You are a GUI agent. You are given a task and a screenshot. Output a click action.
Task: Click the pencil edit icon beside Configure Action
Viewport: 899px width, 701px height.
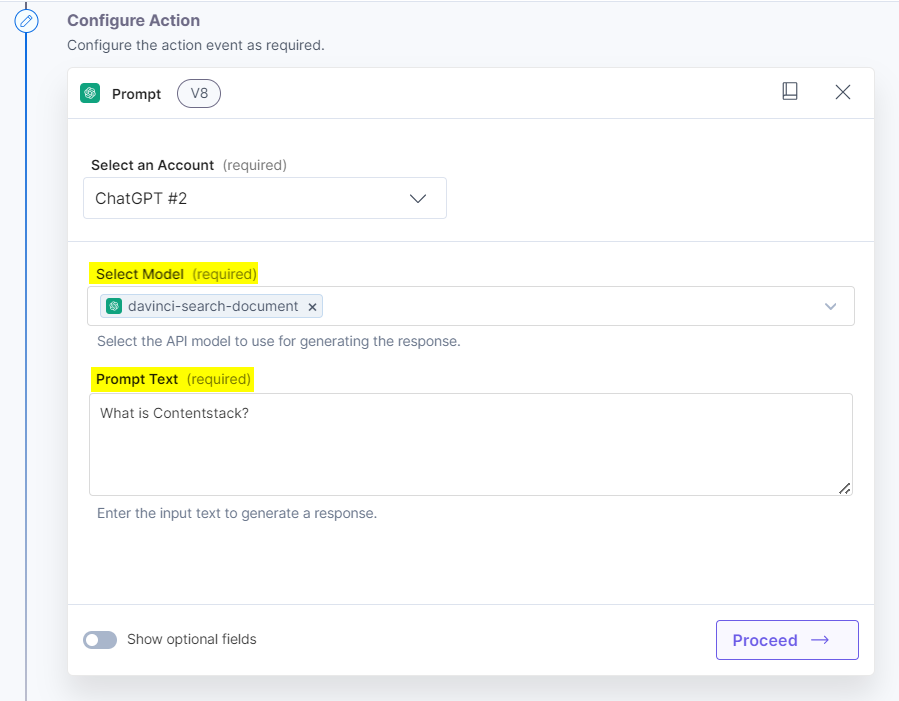click(27, 21)
